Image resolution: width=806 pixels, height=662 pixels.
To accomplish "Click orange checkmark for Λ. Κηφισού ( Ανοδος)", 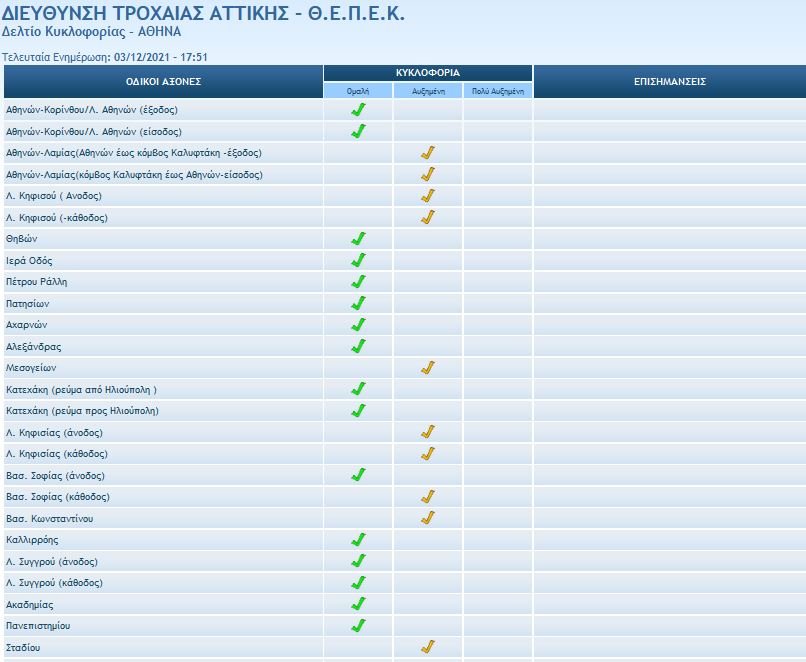I will point(428,196).
